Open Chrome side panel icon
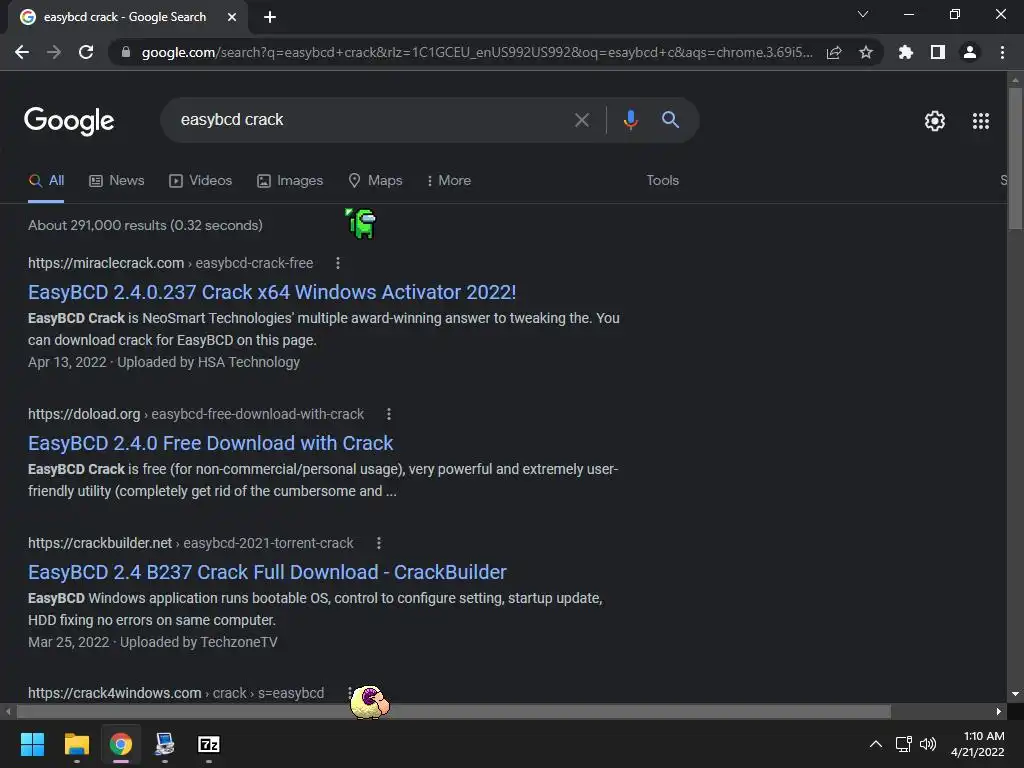Viewport: 1024px width, 768px height. pos(938,52)
